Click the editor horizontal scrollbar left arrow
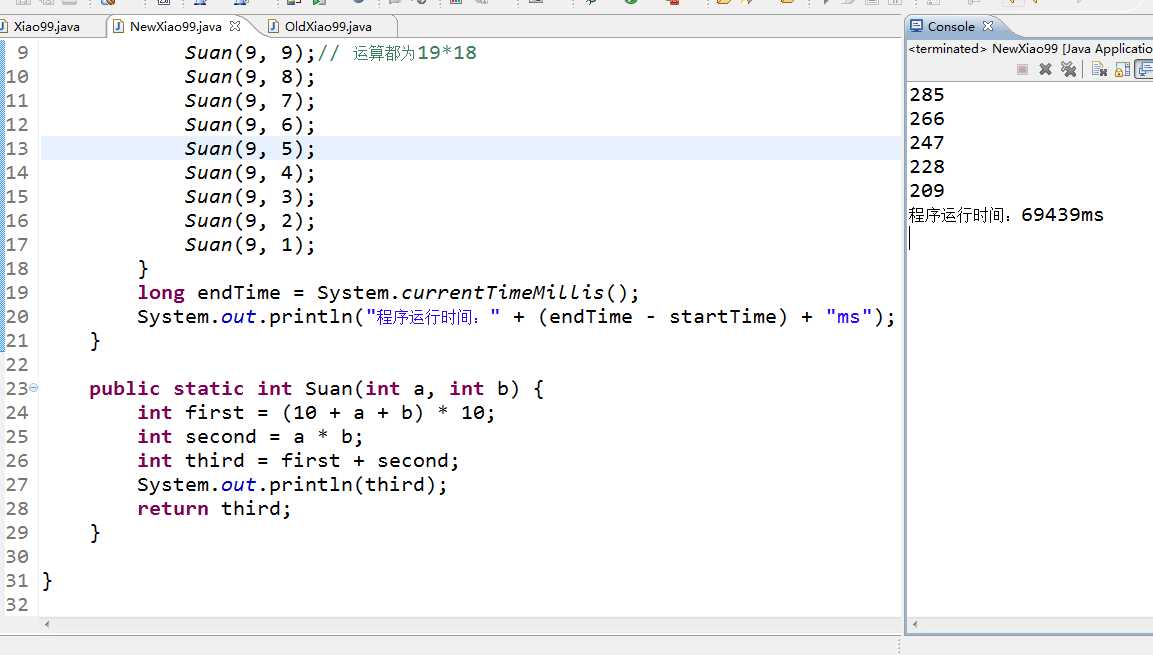The width and height of the screenshot is (1153, 655). coord(47,624)
